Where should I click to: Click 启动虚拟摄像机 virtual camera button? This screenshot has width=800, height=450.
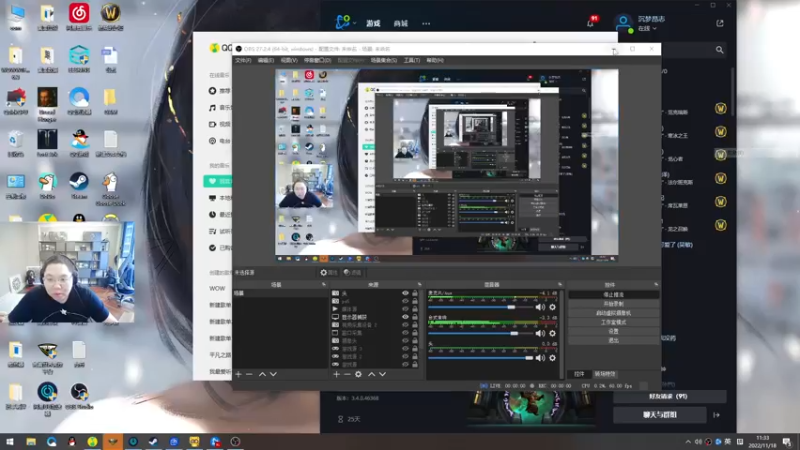613,313
